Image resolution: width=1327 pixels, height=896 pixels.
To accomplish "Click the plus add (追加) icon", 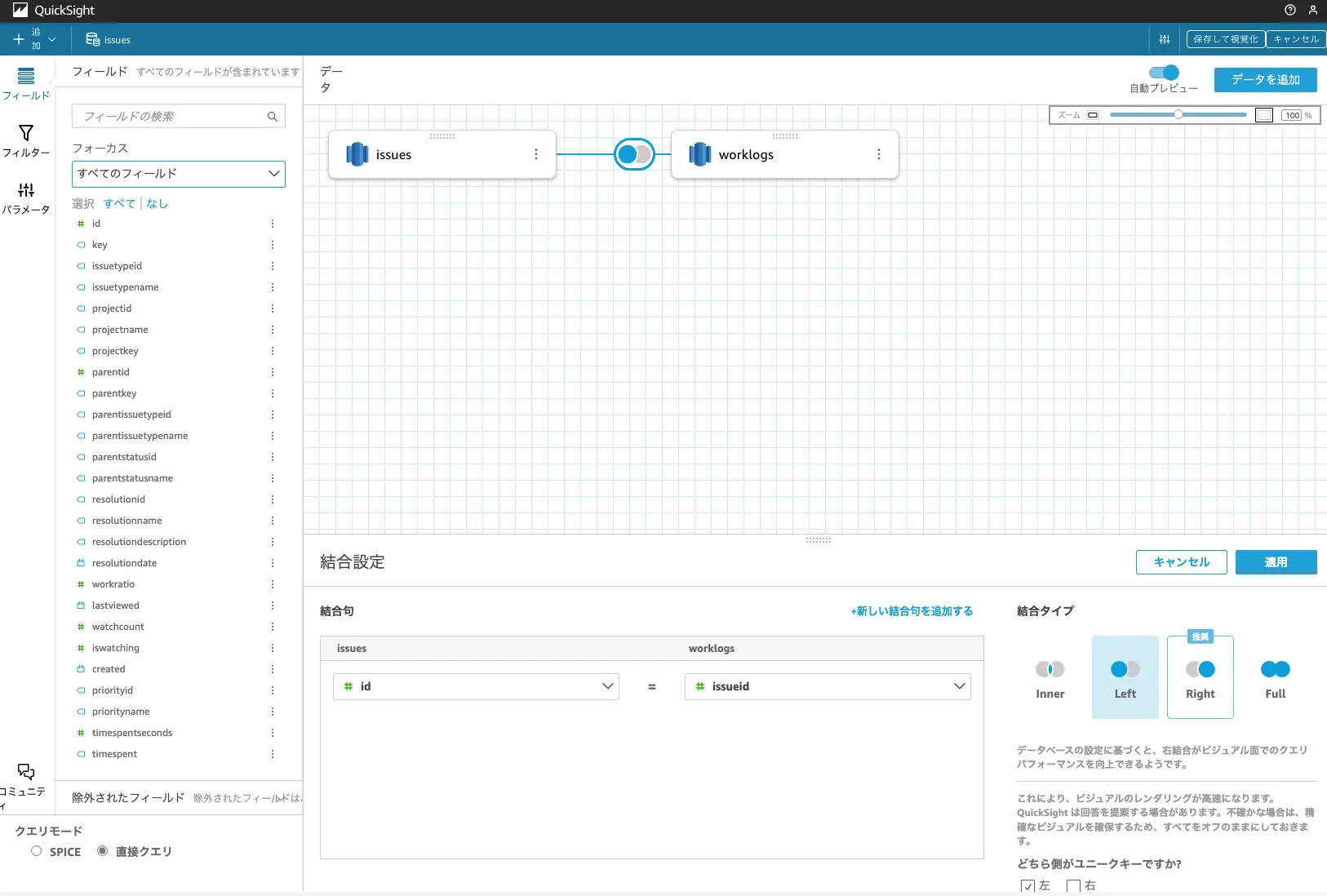I will (19, 39).
